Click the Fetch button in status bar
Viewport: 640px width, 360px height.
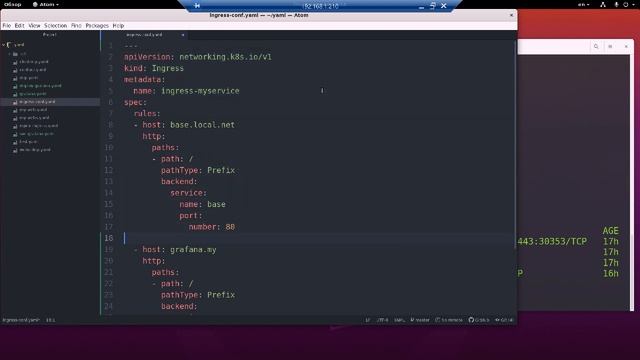point(449,320)
